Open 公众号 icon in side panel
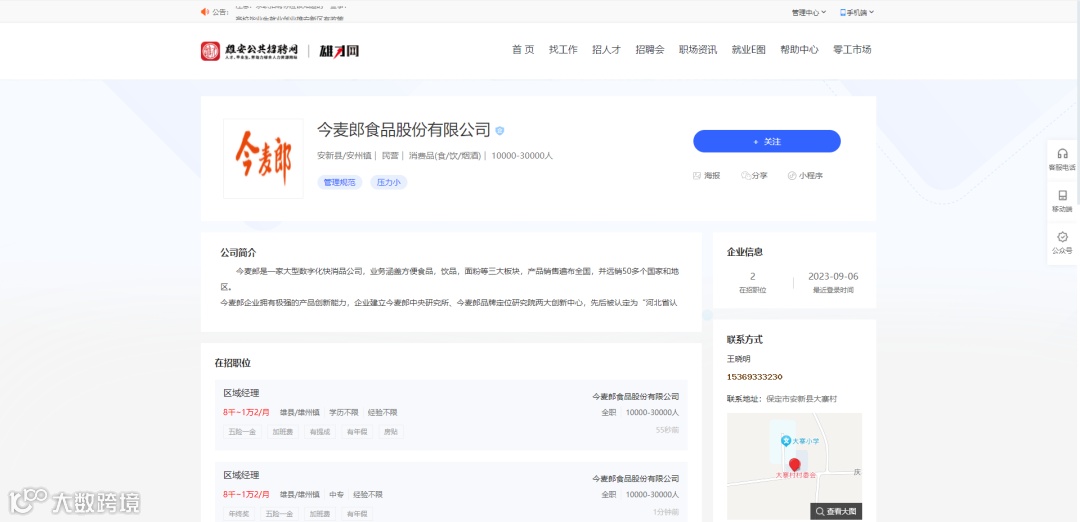This screenshot has height=522, width=1080. pos(1062,237)
